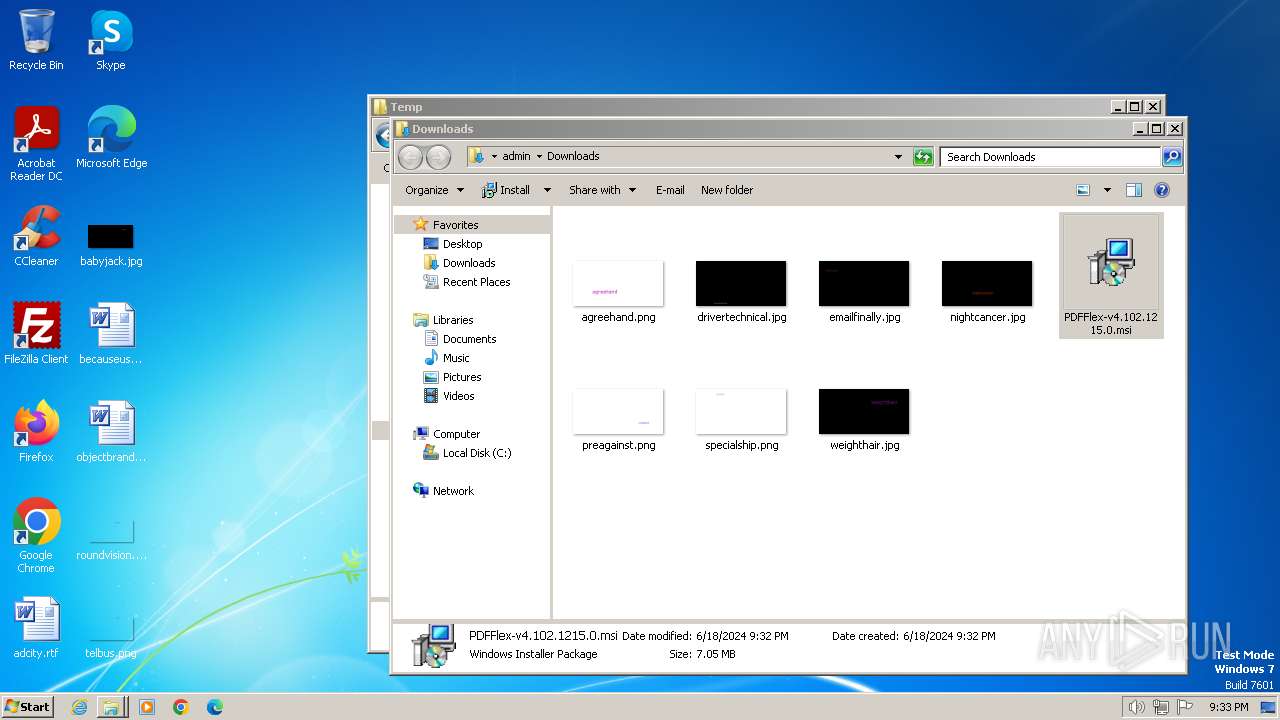The image size is (1280, 720).
Task: Open CCleaner desktop shortcut
Action: tap(36, 236)
